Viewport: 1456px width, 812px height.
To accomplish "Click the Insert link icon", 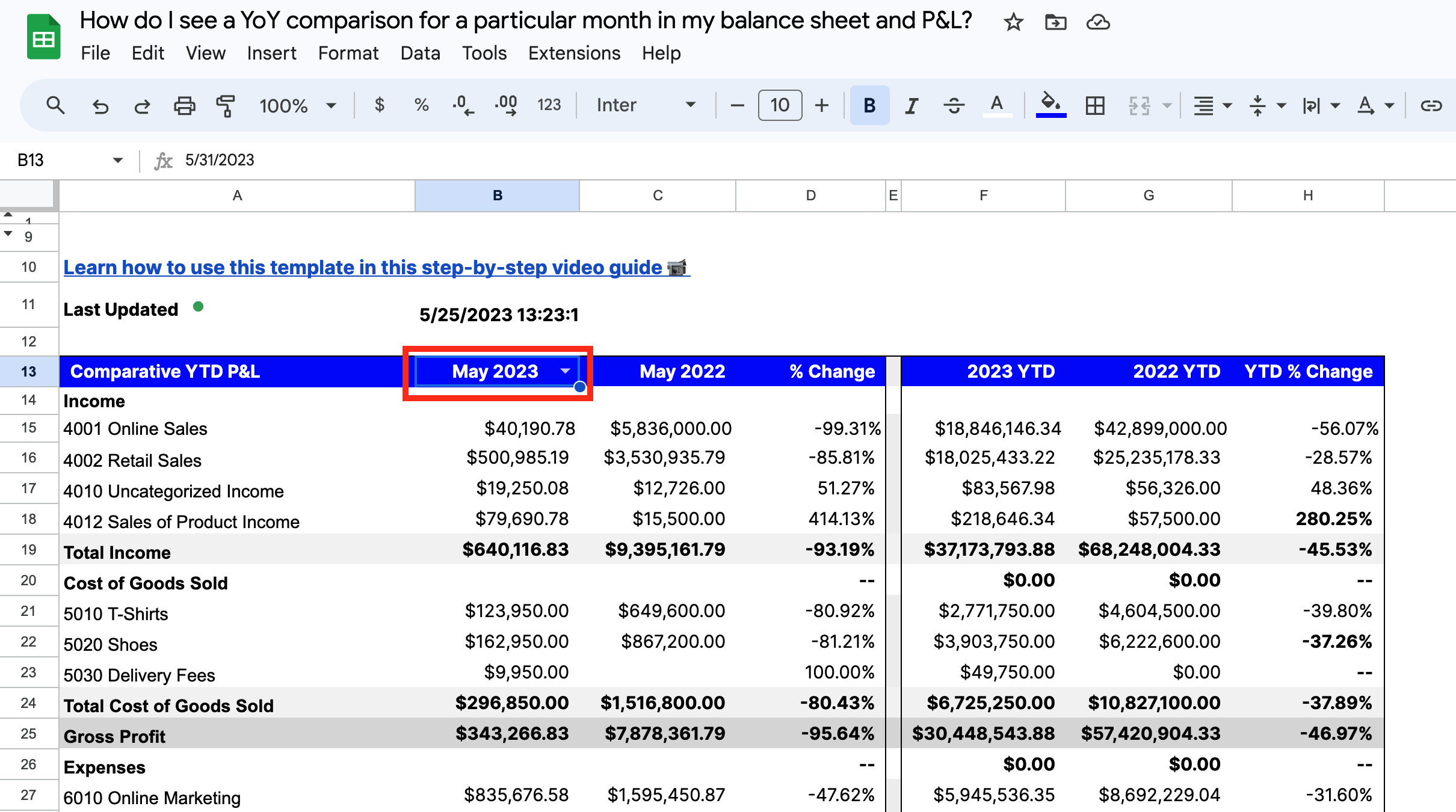I will pyautogui.click(x=1431, y=106).
